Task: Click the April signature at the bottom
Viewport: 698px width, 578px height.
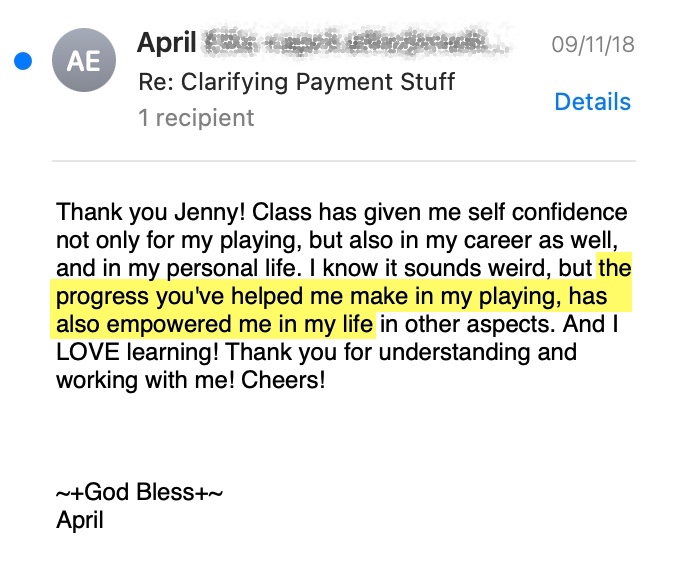Action: click(x=80, y=520)
